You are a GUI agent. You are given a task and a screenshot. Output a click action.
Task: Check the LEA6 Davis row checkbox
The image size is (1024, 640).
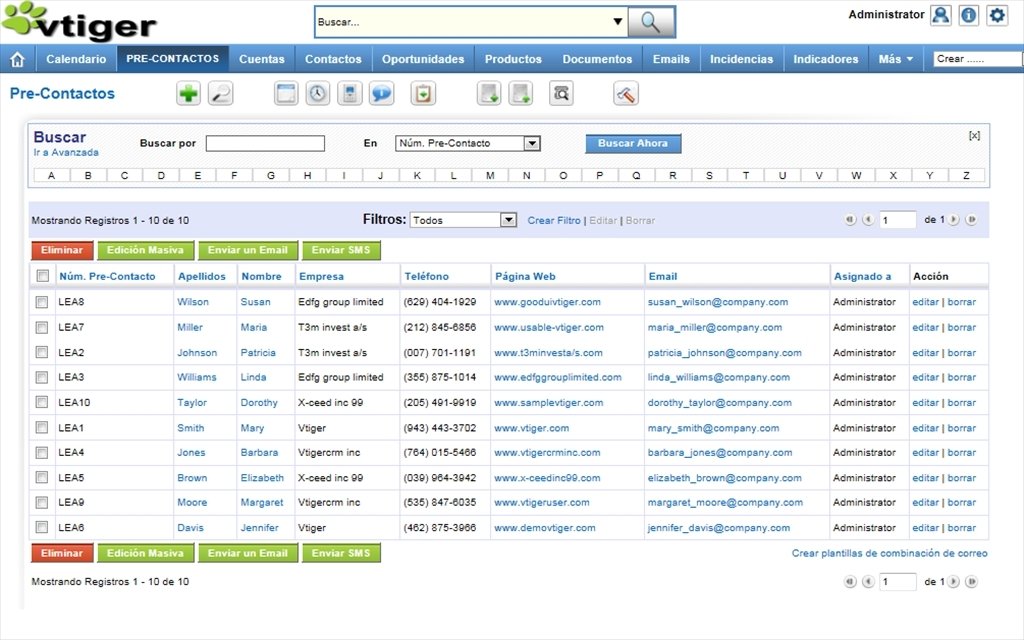[x=42, y=527]
